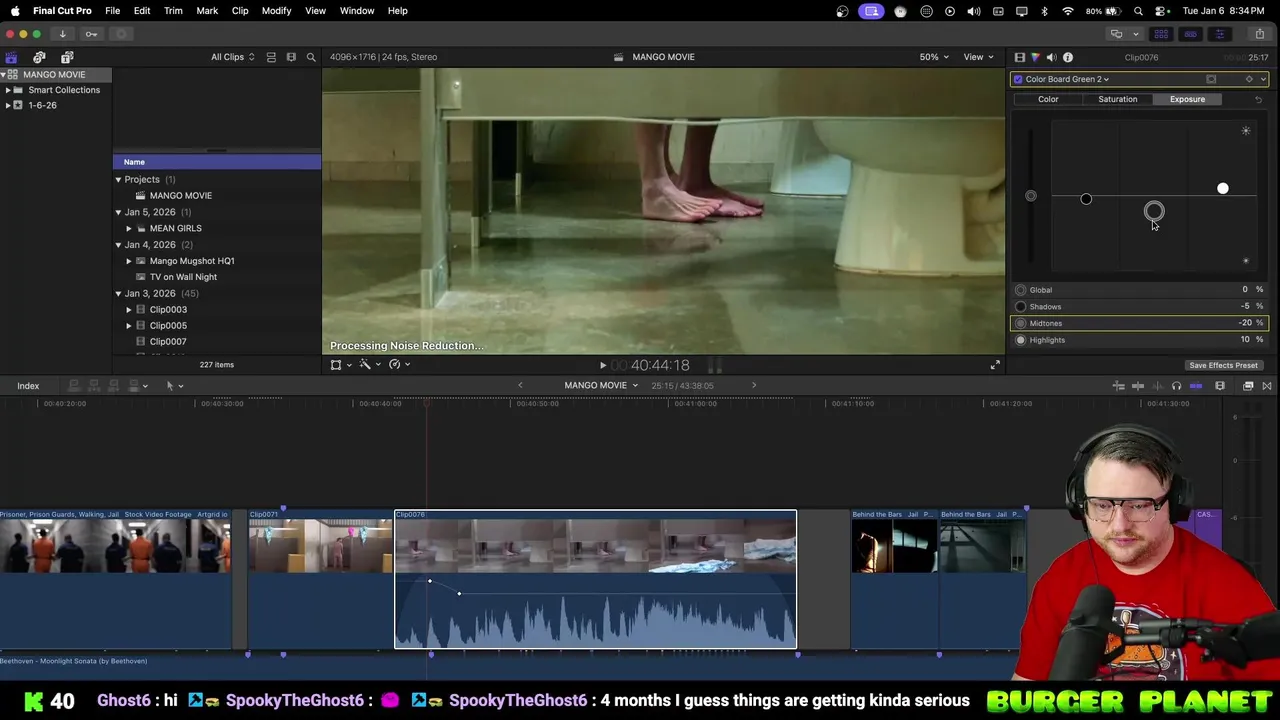Show the Titles and Generators sidebar icon

coord(67,57)
